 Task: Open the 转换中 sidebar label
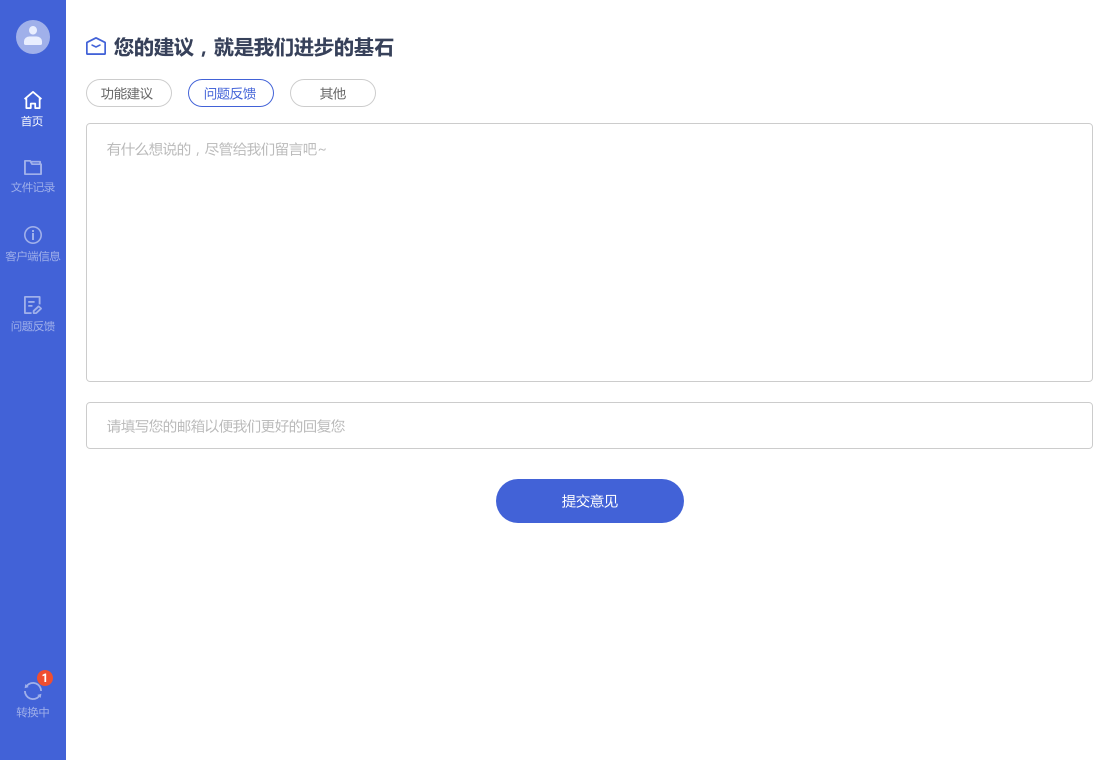coord(33,712)
